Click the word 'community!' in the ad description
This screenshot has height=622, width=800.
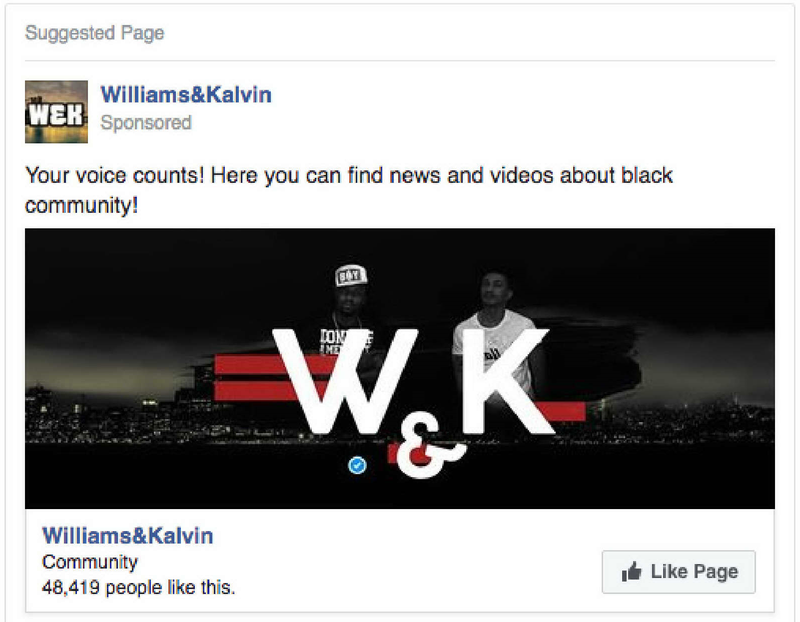point(82,206)
